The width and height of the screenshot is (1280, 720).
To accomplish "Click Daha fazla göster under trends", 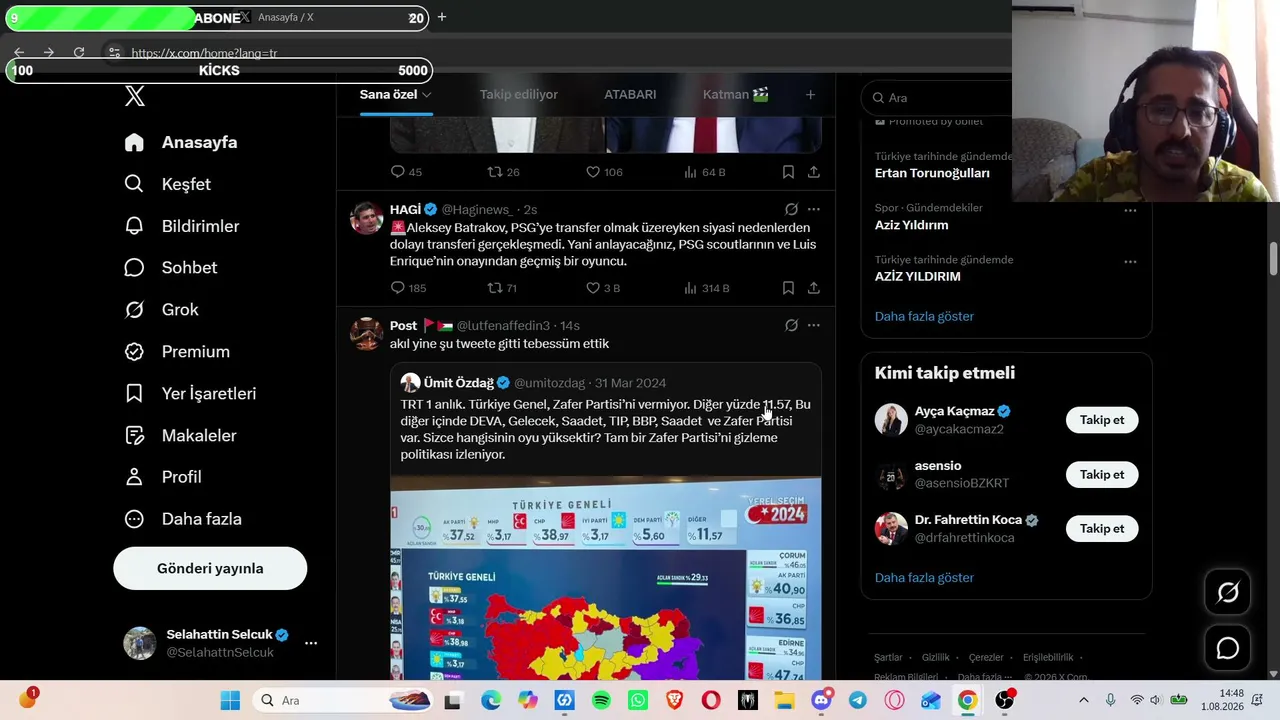I will click(x=924, y=316).
